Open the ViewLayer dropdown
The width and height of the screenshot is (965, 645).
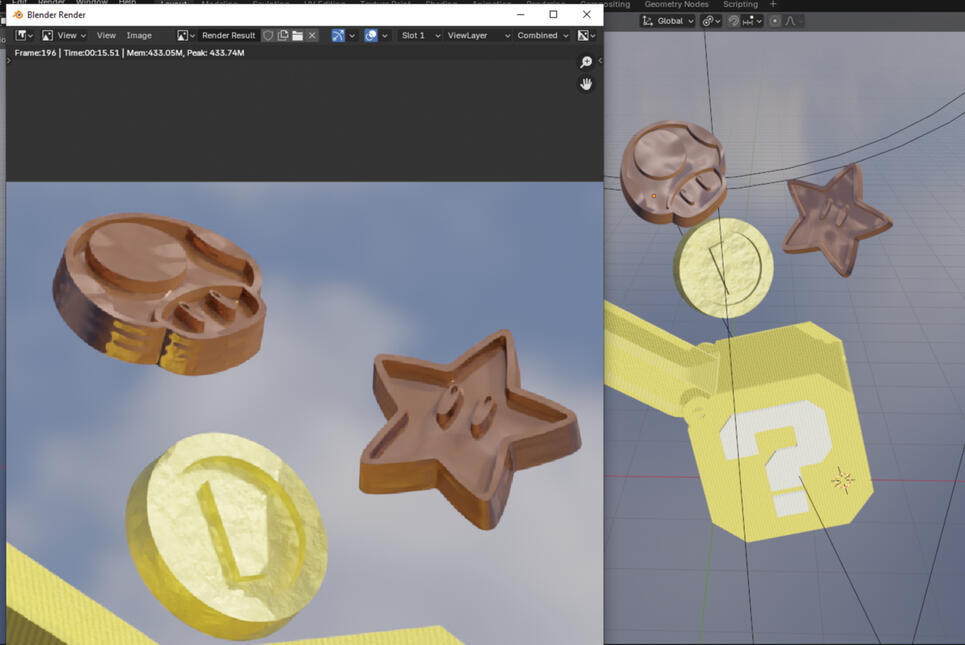(477, 35)
